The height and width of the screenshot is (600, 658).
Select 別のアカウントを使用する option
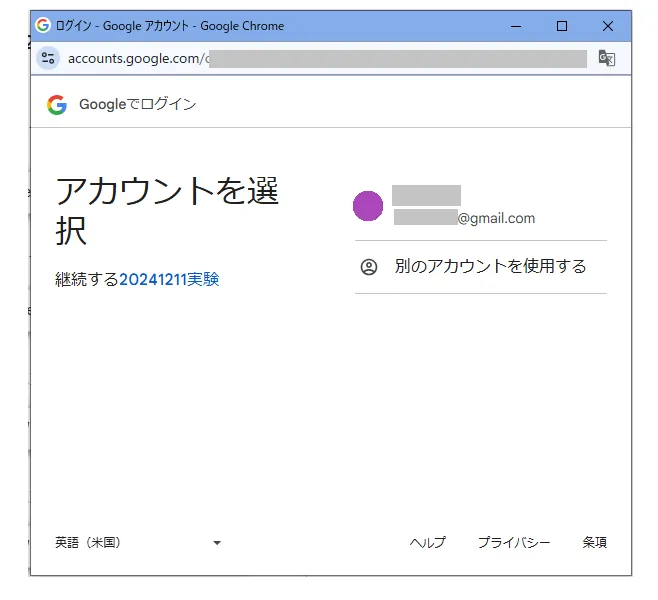[x=490, y=267]
